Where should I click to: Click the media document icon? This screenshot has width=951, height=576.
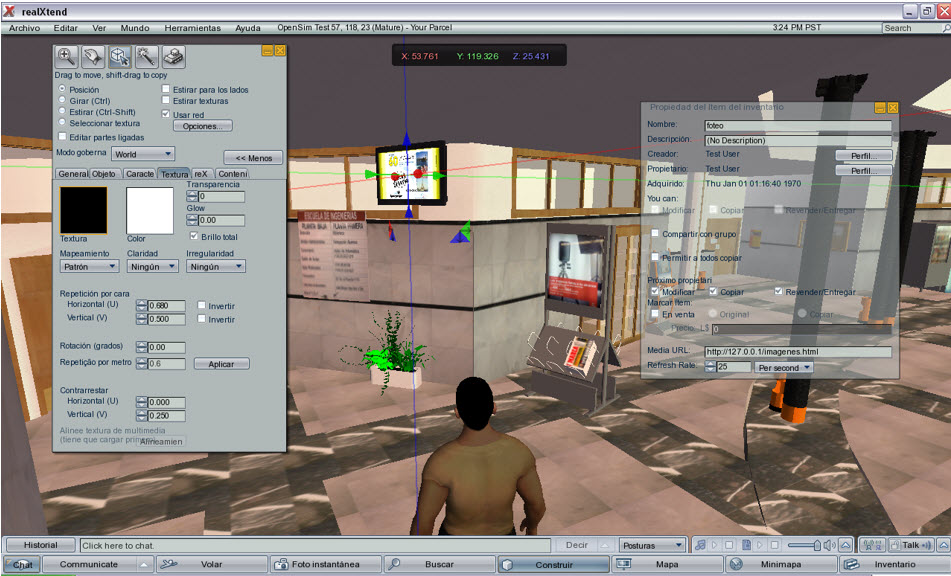pyautogui.click(x=746, y=545)
